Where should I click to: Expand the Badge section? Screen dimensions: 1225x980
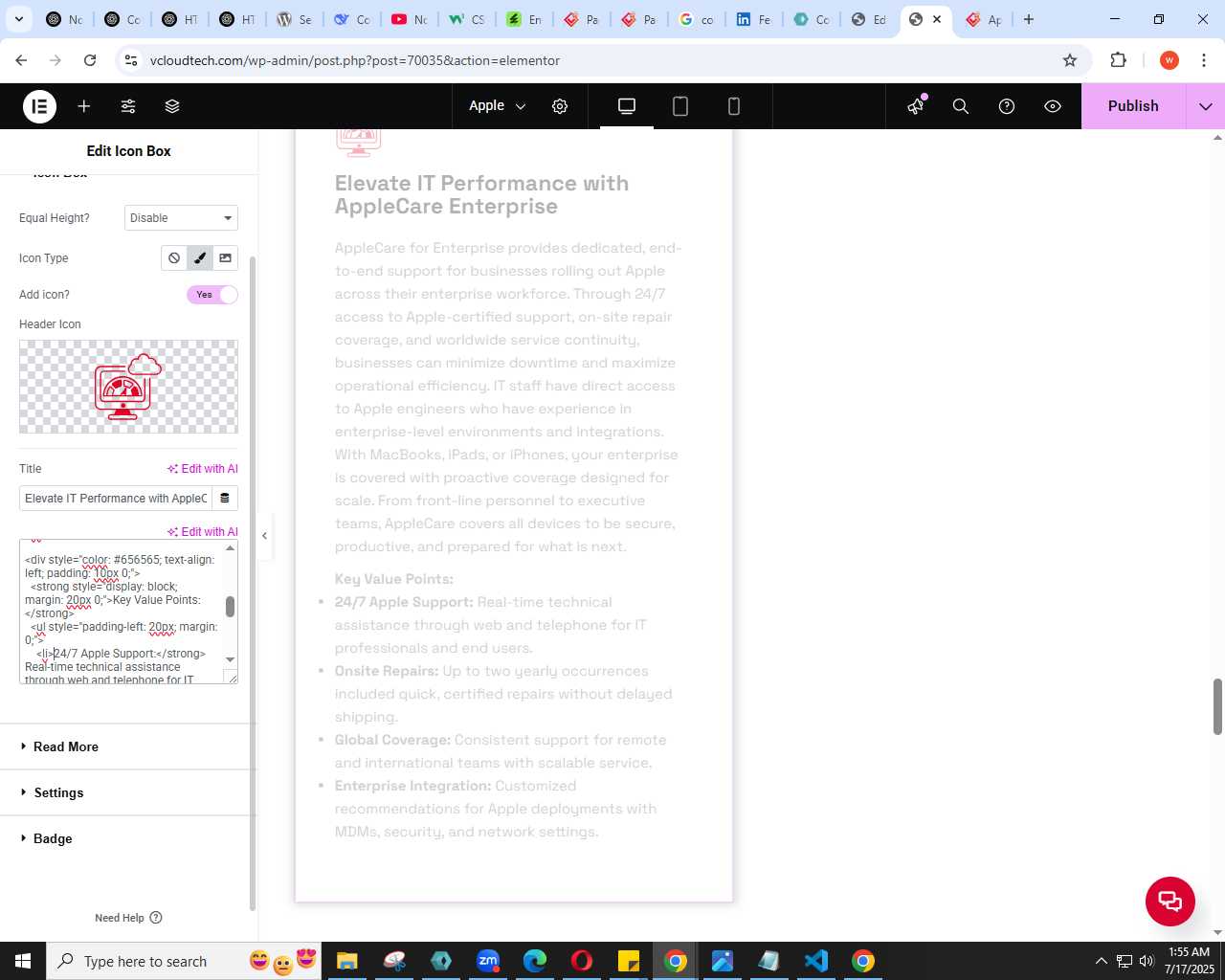click(128, 838)
